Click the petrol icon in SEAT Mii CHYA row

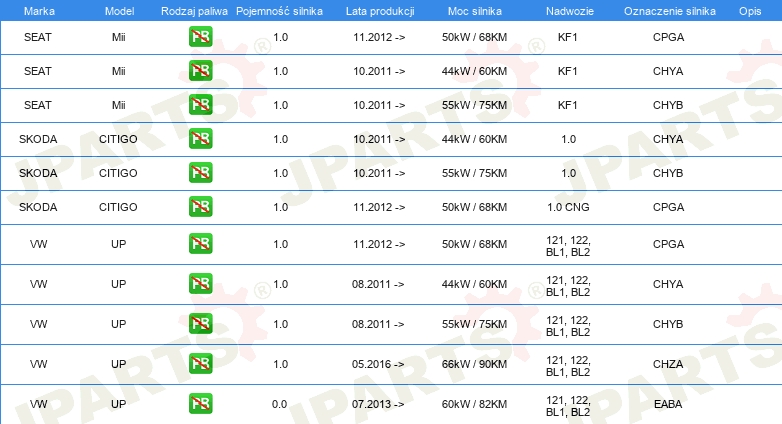tap(200, 71)
